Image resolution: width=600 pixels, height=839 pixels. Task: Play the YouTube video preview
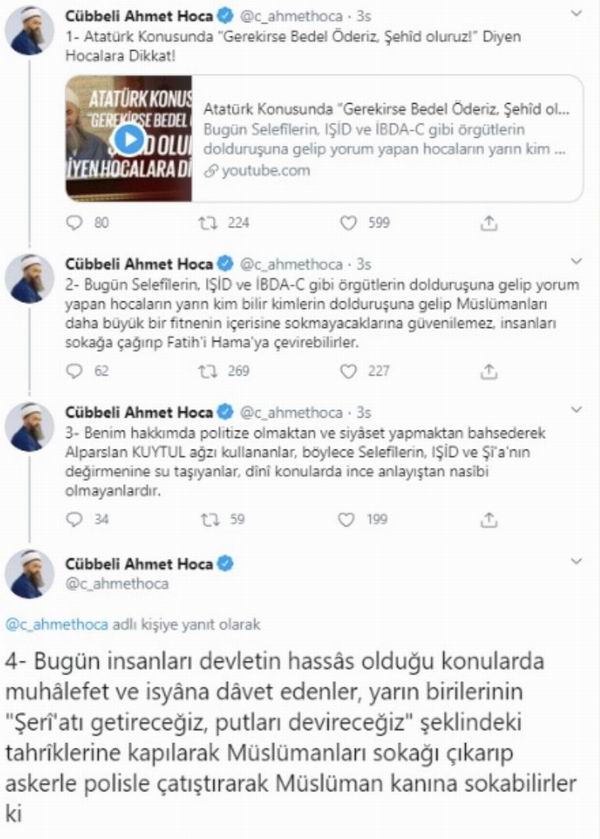coord(129,139)
